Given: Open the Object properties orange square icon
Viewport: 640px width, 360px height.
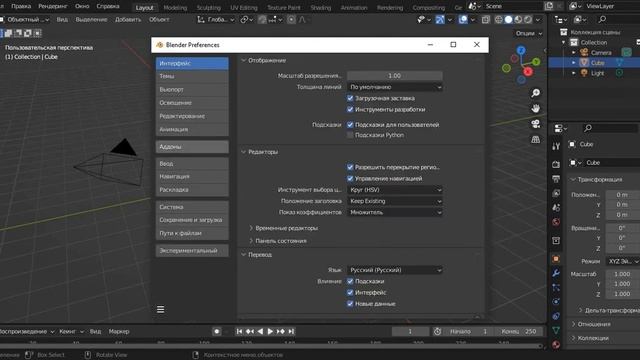Looking at the screenshot, I should coord(556,259).
